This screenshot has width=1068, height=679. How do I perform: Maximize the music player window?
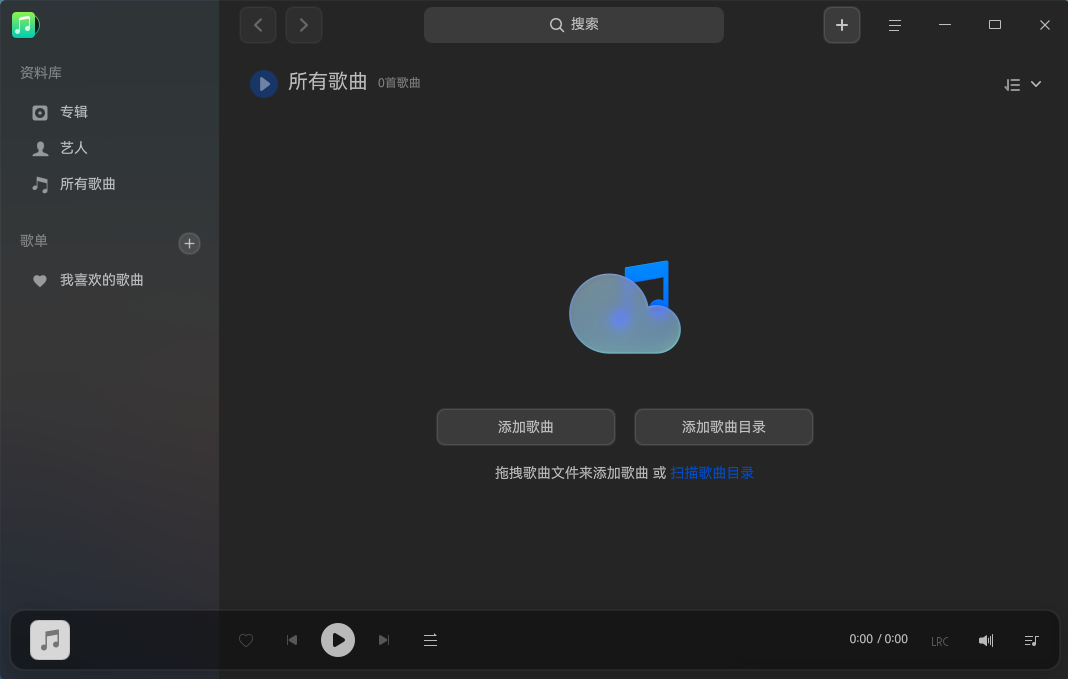995,25
